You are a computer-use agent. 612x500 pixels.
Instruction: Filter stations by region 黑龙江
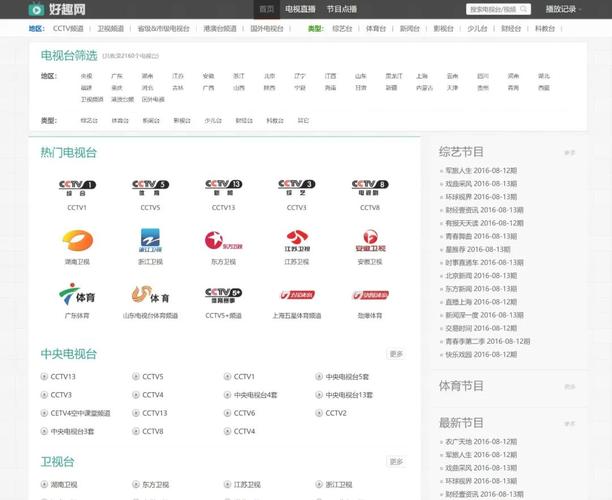point(394,76)
